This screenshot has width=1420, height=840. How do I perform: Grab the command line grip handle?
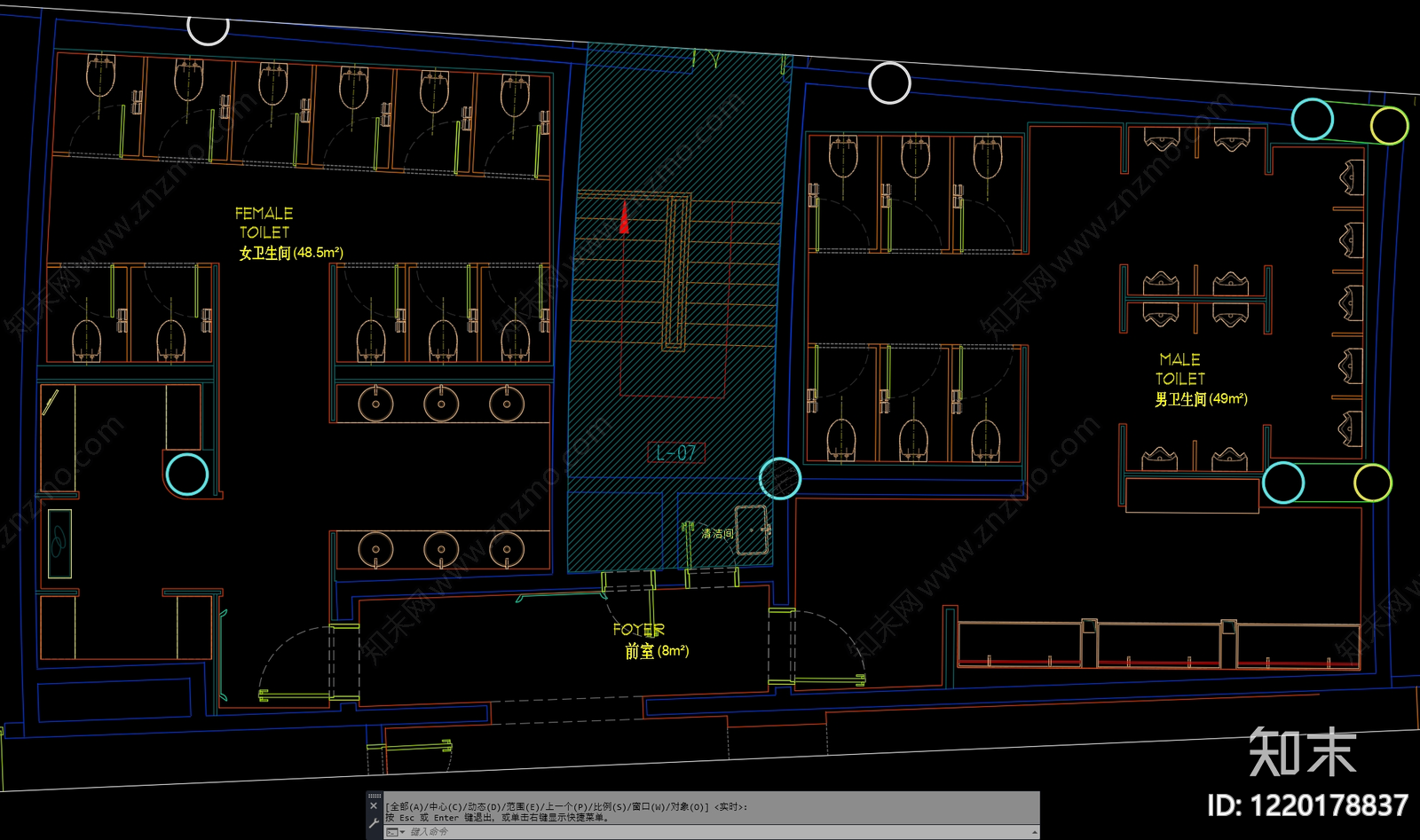[x=374, y=796]
